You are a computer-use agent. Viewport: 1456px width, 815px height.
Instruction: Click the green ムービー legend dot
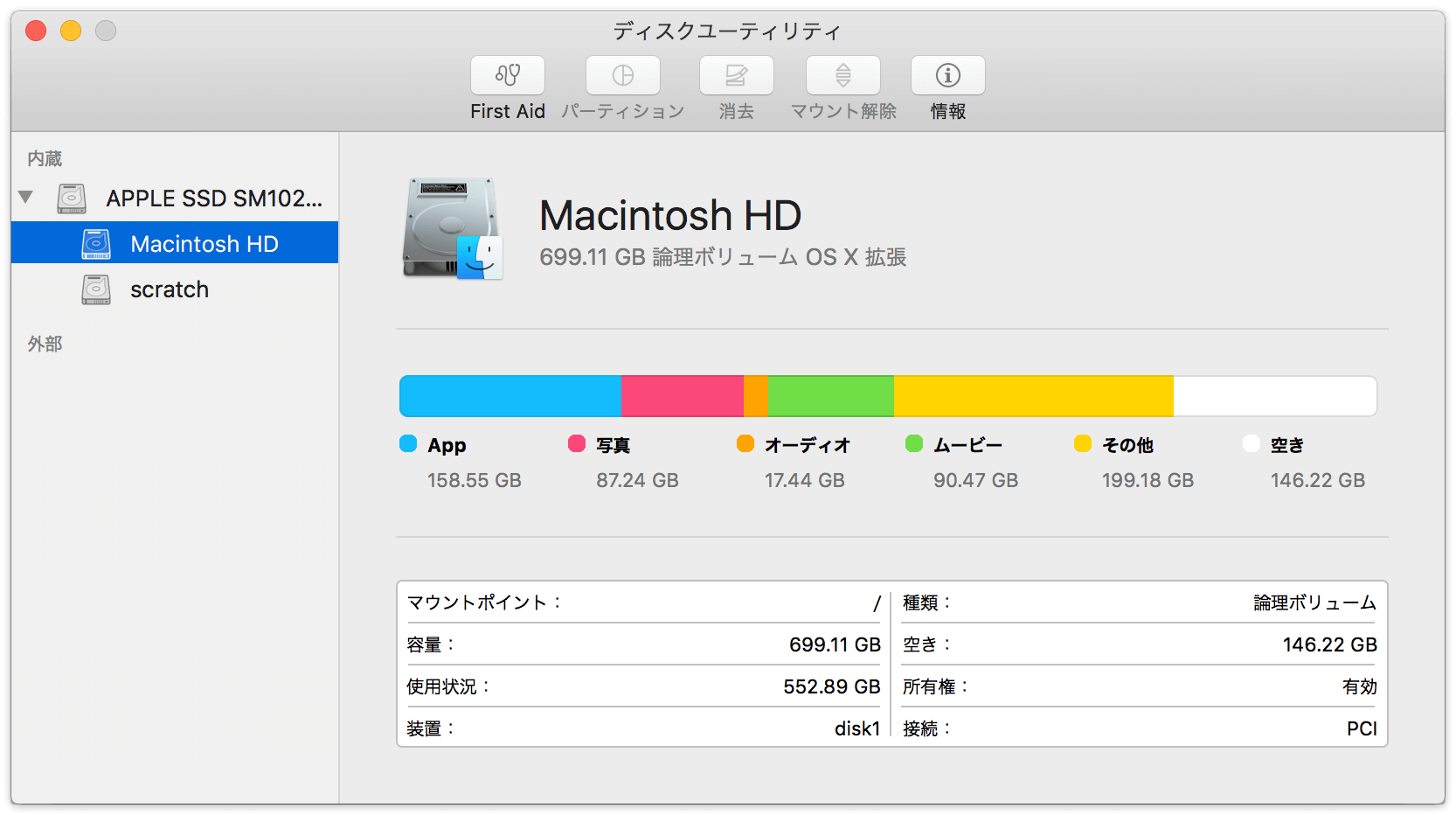914,443
